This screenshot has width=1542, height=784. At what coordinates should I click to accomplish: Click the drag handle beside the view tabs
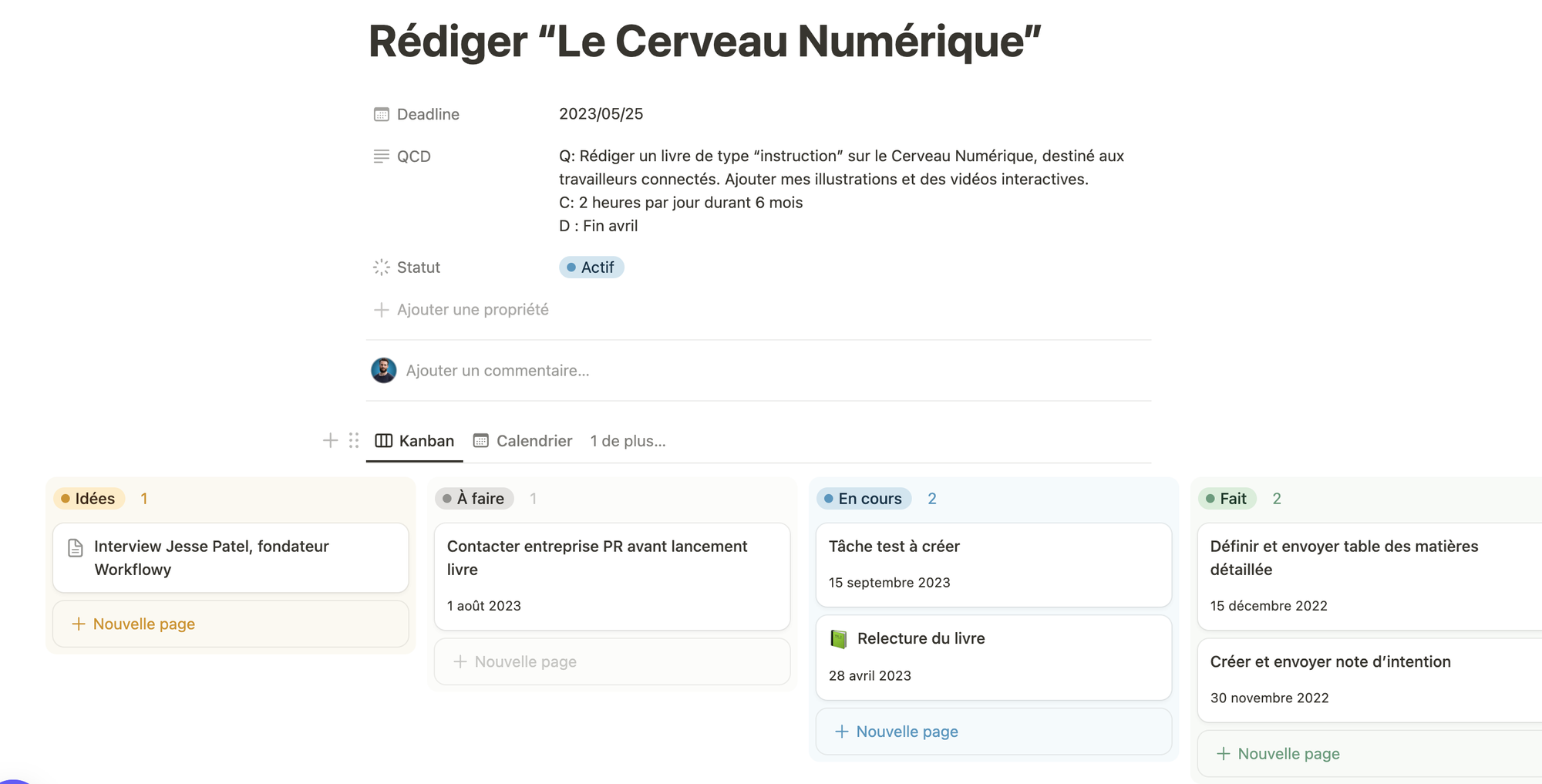pos(353,440)
